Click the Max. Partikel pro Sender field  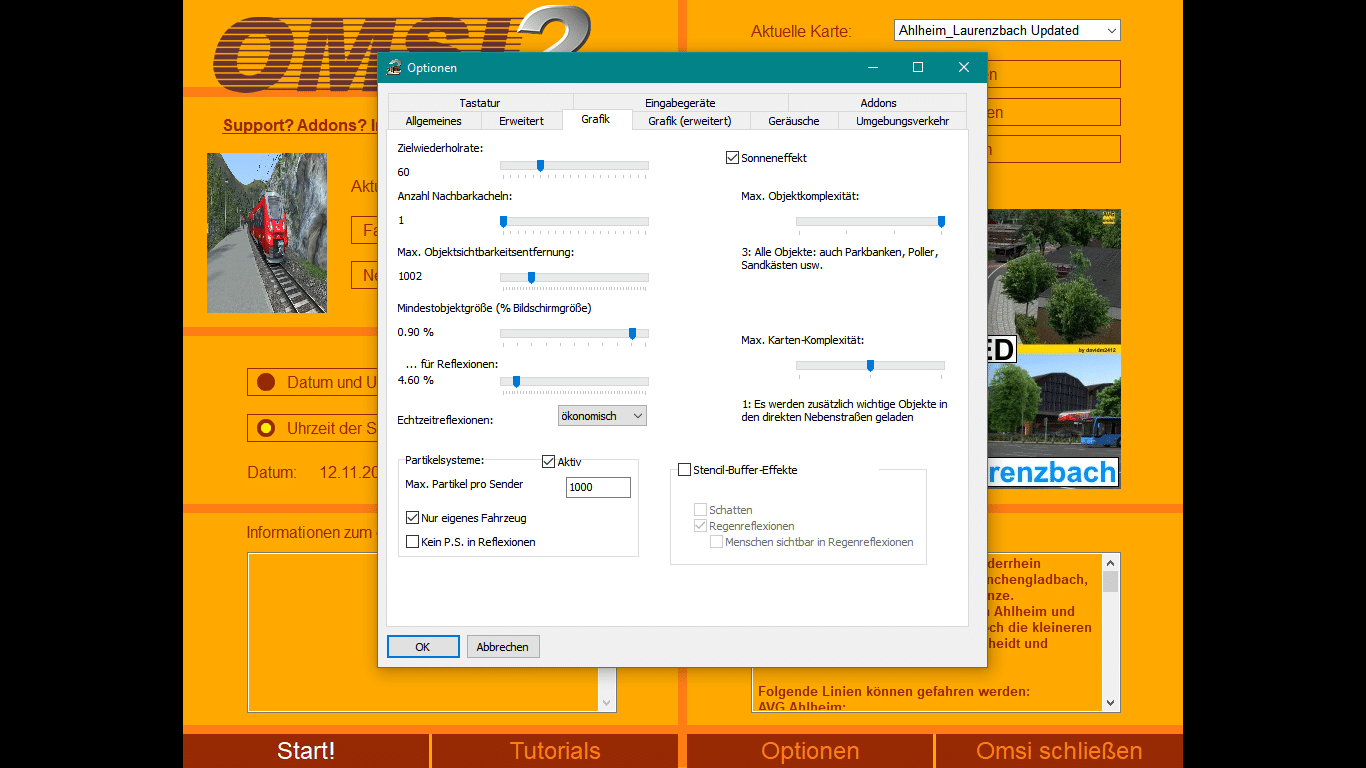pyautogui.click(x=598, y=487)
